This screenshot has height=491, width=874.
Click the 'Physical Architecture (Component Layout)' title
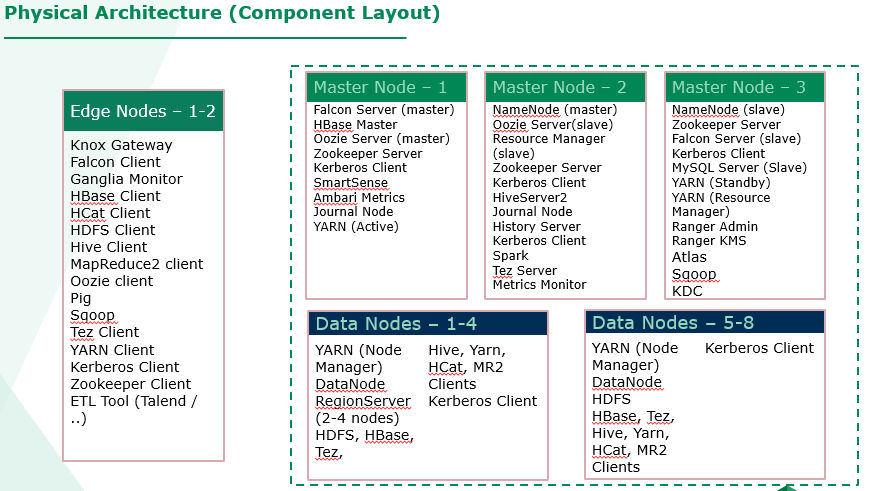[222, 13]
